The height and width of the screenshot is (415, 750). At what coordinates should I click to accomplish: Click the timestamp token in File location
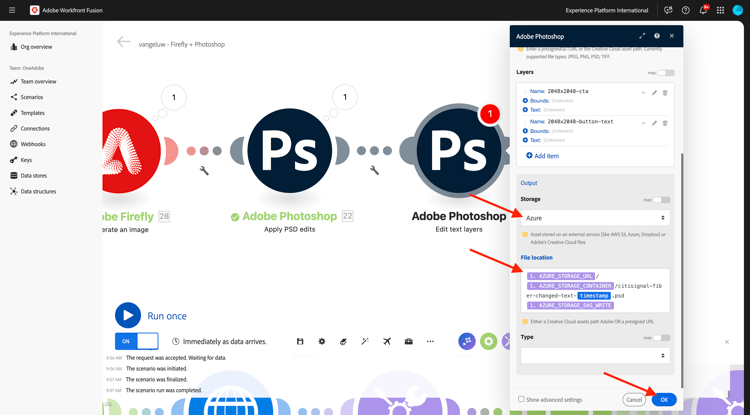point(594,295)
